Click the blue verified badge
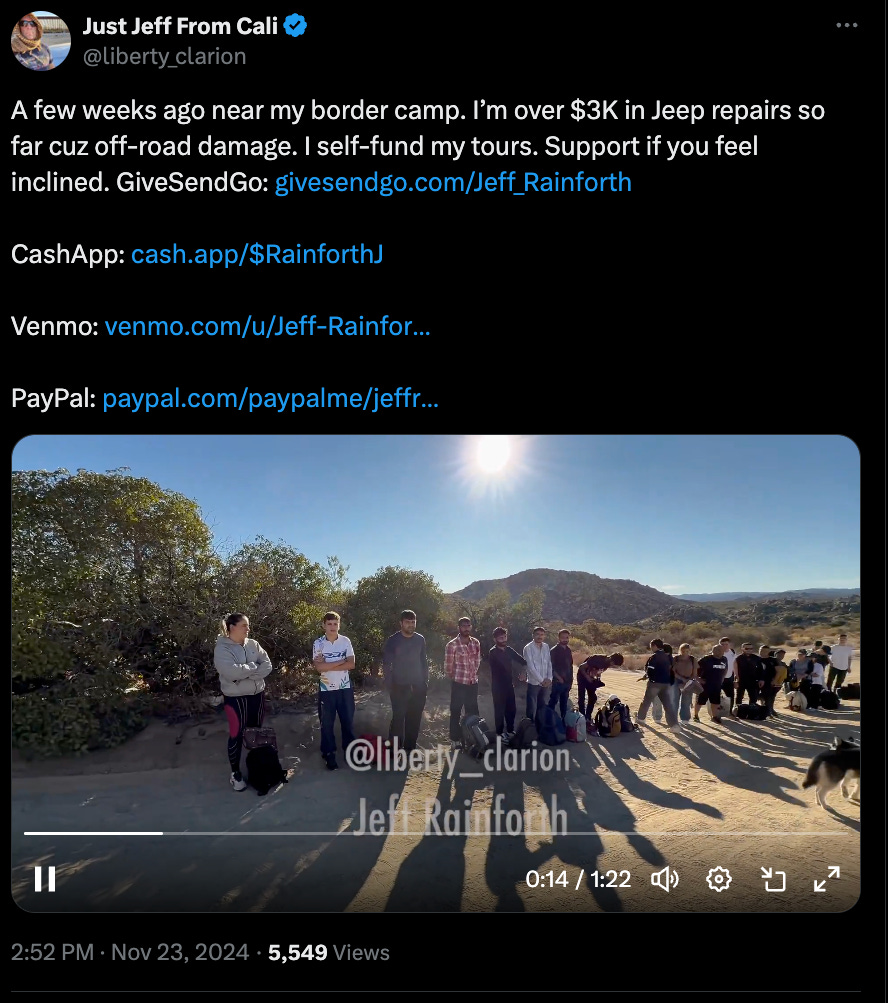This screenshot has width=888, height=1003. point(295,26)
